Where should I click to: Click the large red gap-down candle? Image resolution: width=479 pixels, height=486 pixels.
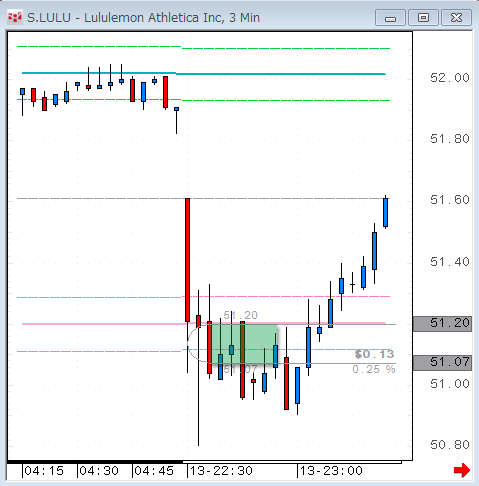188,260
